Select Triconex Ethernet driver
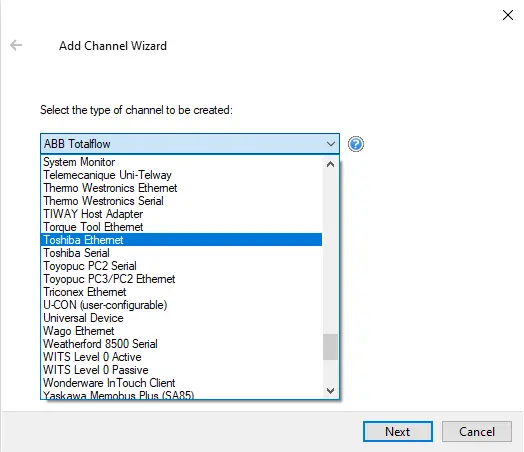 tap(181, 292)
